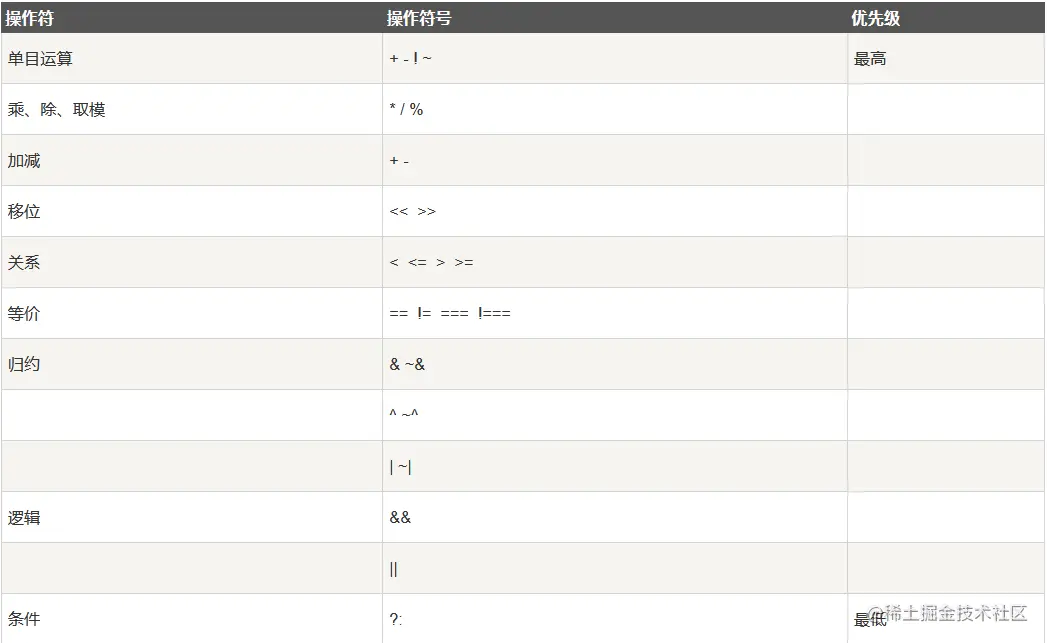Click the 操作符 column header
The width and height of the screenshot is (1047, 643).
(x=29, y=18)
